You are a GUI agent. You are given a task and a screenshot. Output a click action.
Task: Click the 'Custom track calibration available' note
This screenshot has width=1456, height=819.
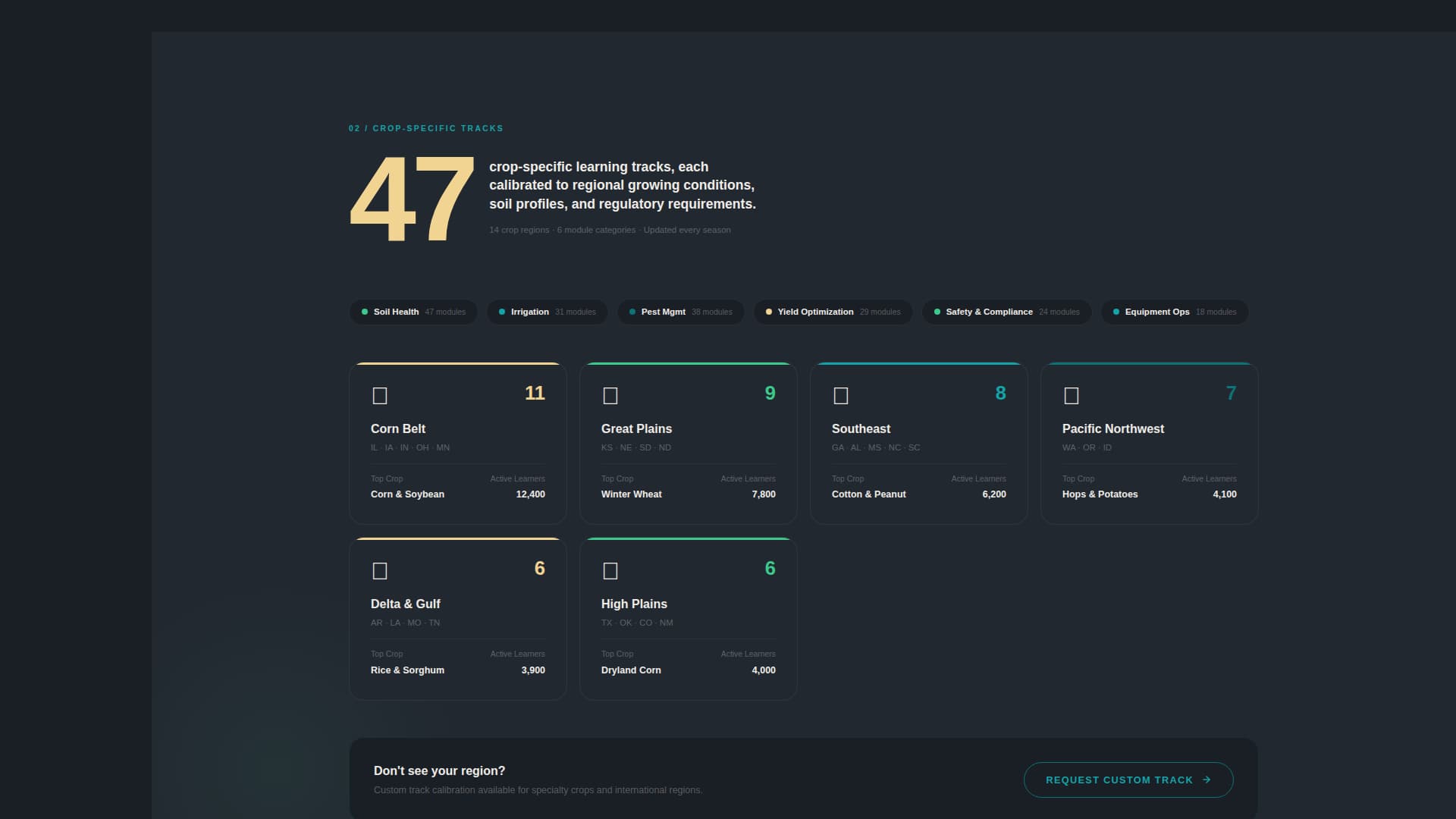click(x=538, y=790)
